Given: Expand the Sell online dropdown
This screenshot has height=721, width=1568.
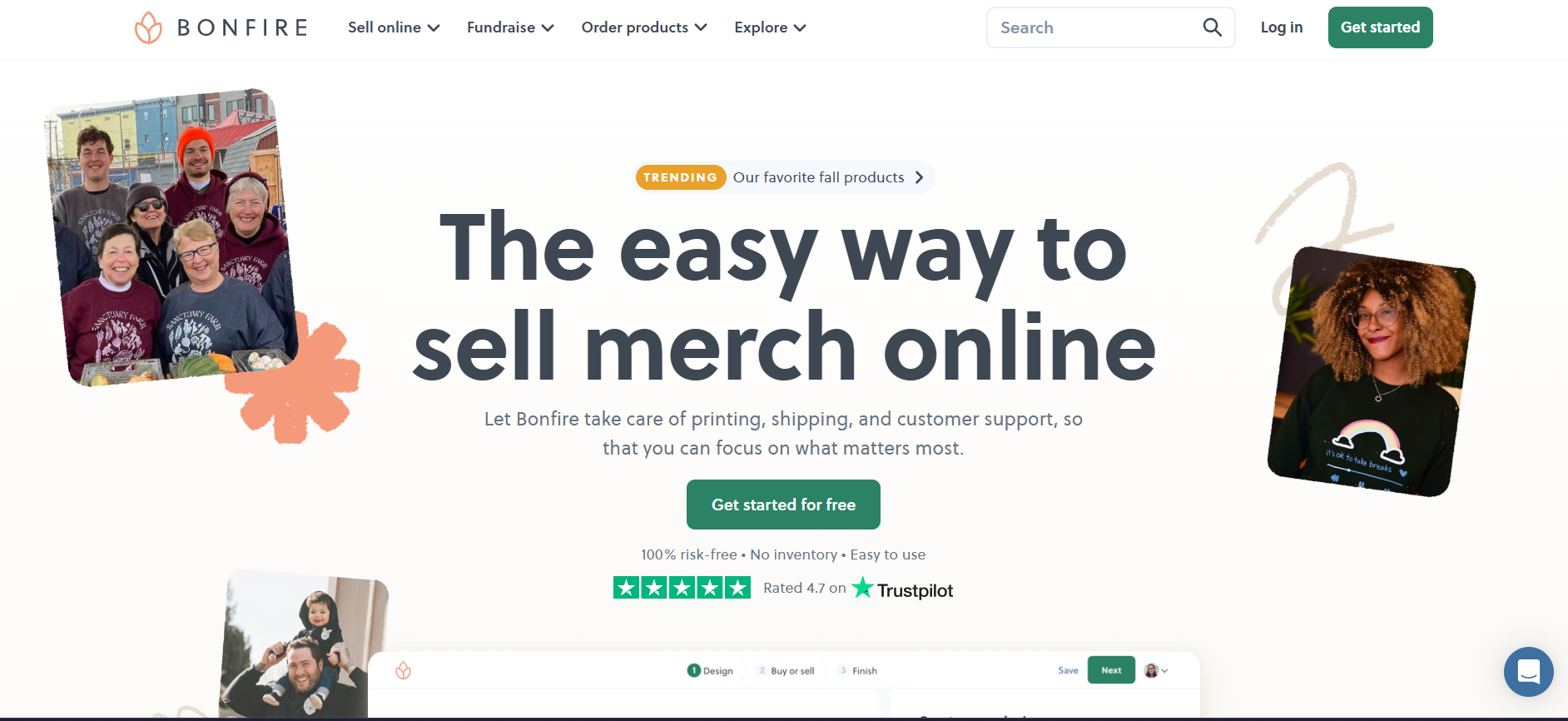Looking at the screenshot, I should pyautogui.click(x=394, y=27).
